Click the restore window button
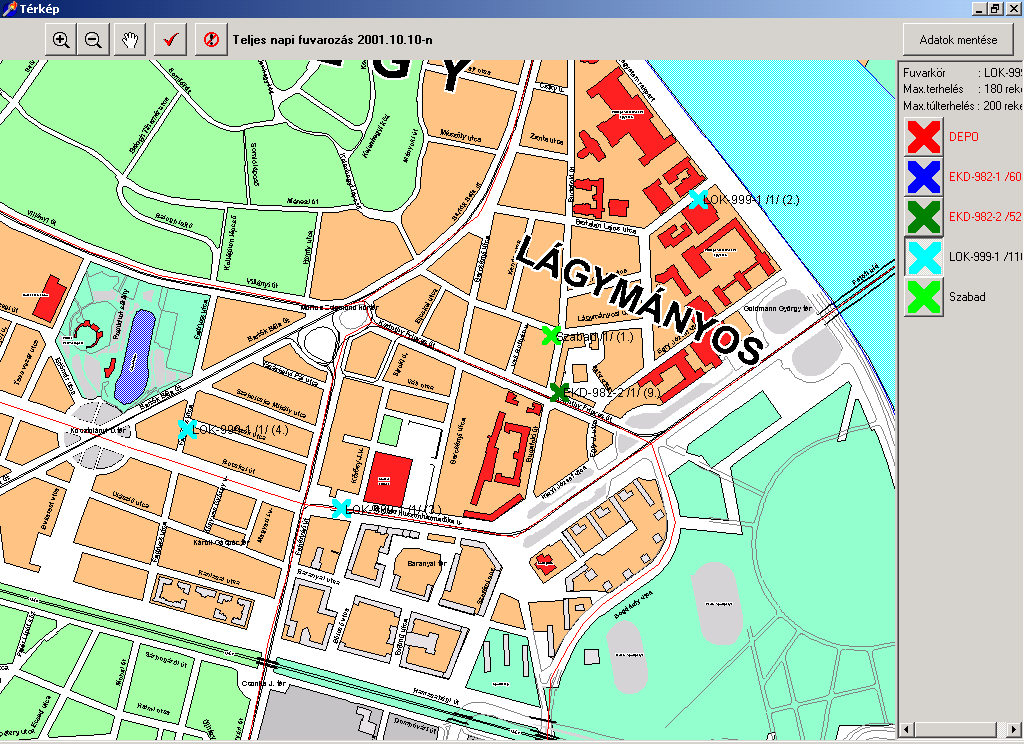Screen dimensions: 1024x744 (x=995, y=8)
